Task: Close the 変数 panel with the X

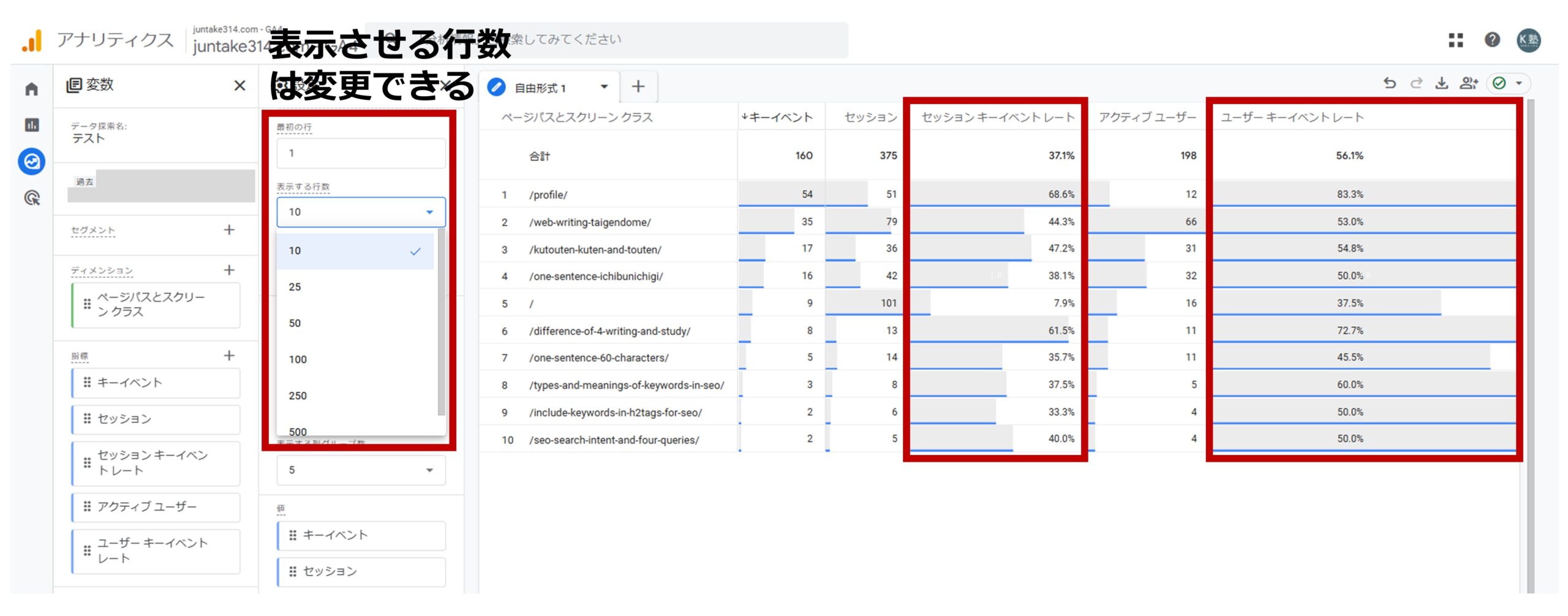Action: click(239, 86)
